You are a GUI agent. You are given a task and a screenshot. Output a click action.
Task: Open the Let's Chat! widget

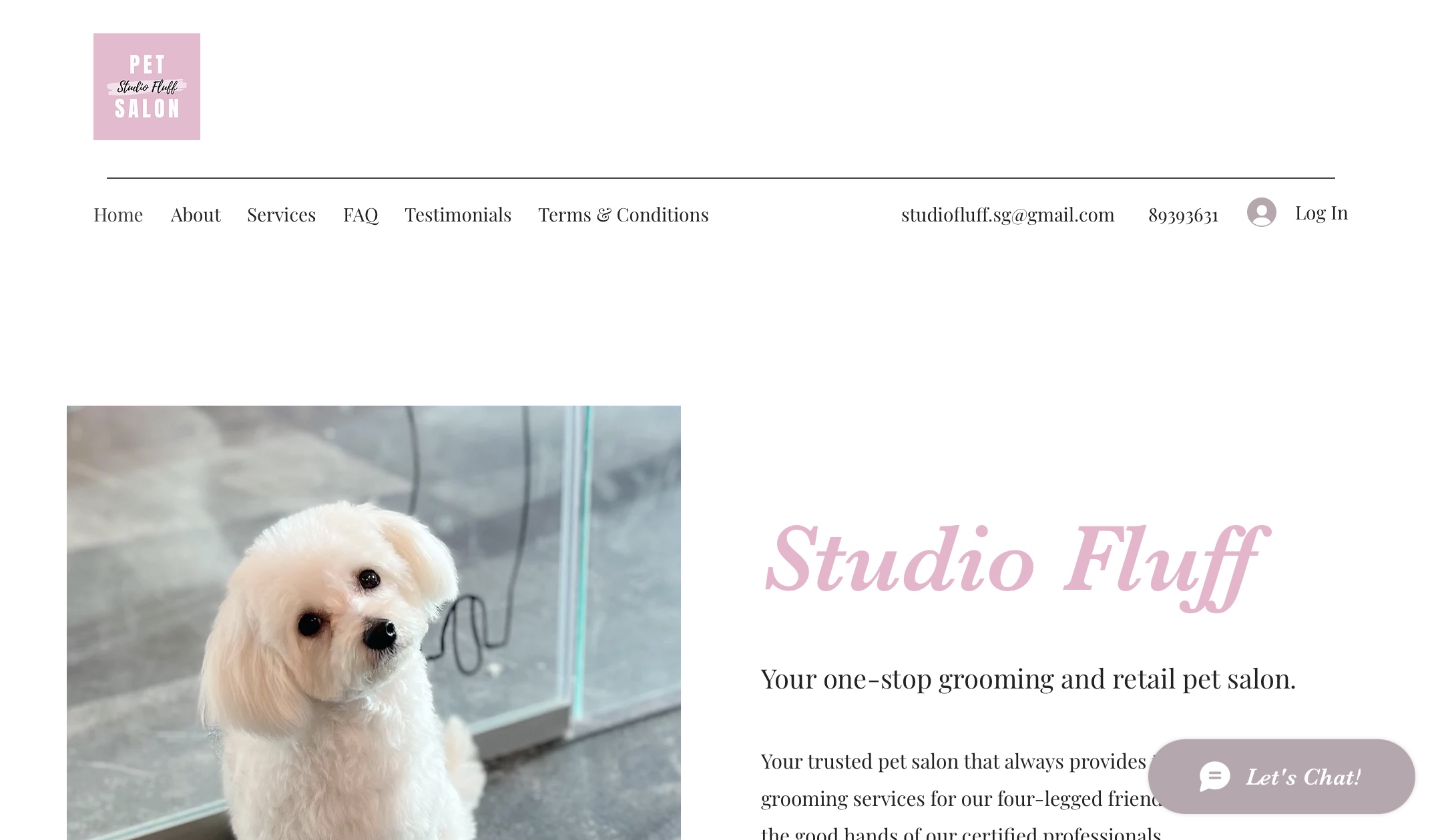tap(1281, 777)
